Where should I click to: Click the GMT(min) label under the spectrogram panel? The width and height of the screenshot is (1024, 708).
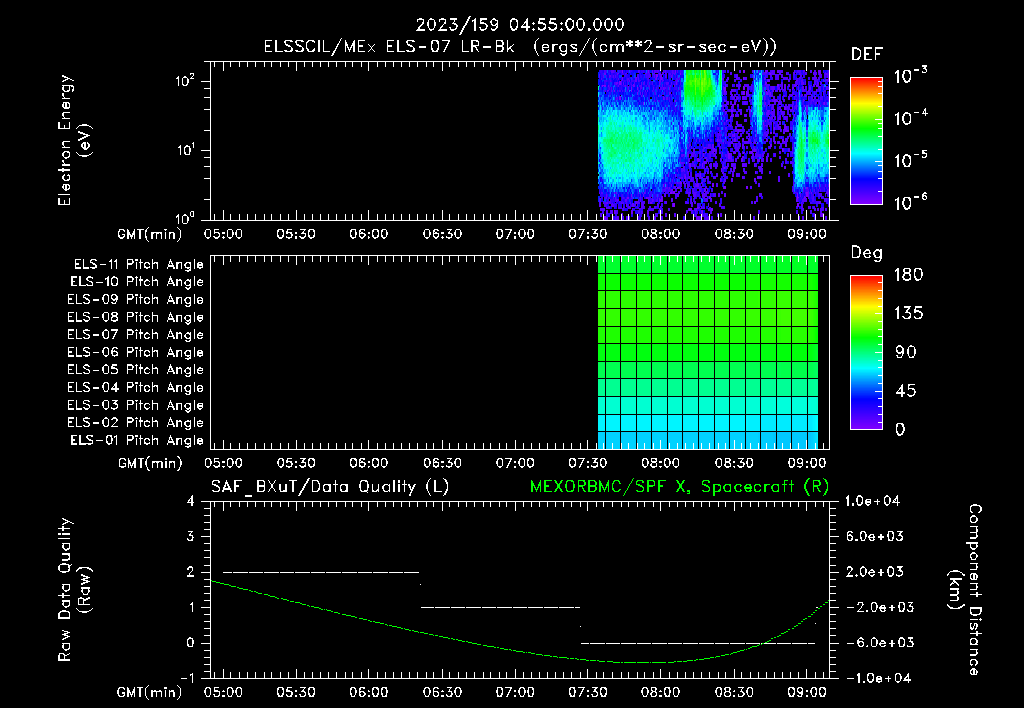(150, 234)
